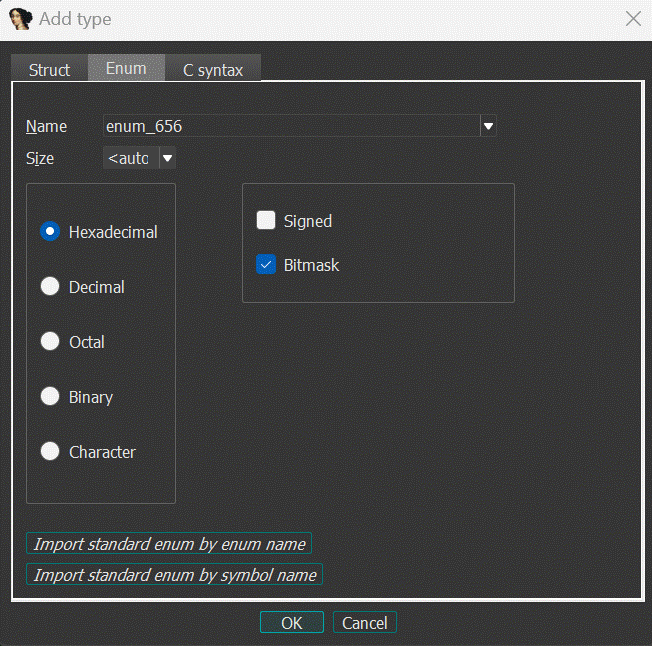Uncheck the Bitmask checkbox
Viewport: 652px width, 646px height.
266,265
